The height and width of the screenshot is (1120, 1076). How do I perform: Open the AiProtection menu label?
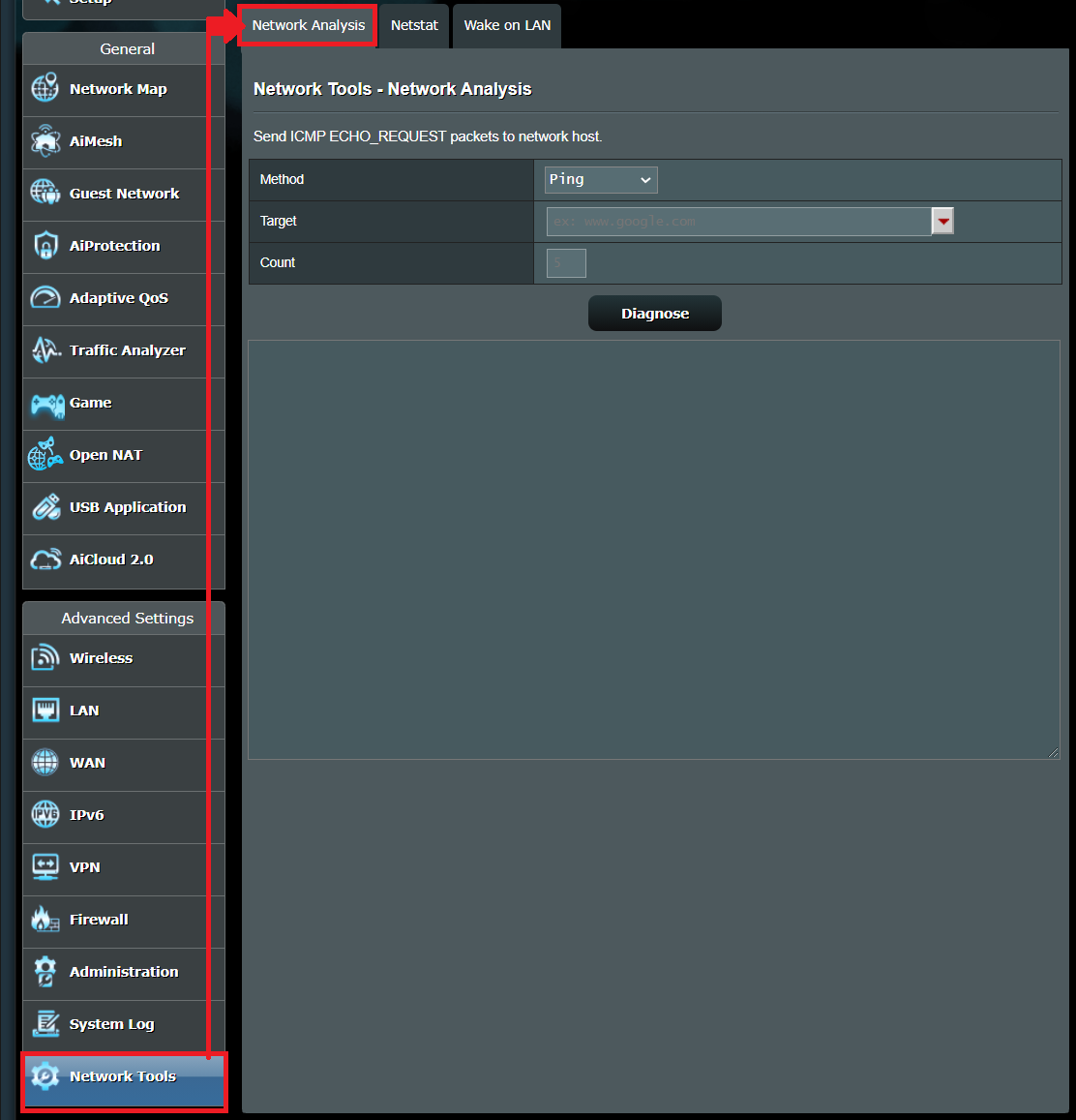coord(115,246)
